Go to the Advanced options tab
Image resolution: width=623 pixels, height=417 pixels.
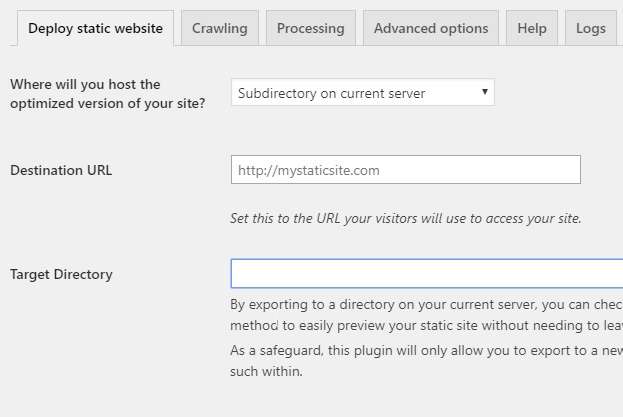pyautogui.click(x=430, y=28)
